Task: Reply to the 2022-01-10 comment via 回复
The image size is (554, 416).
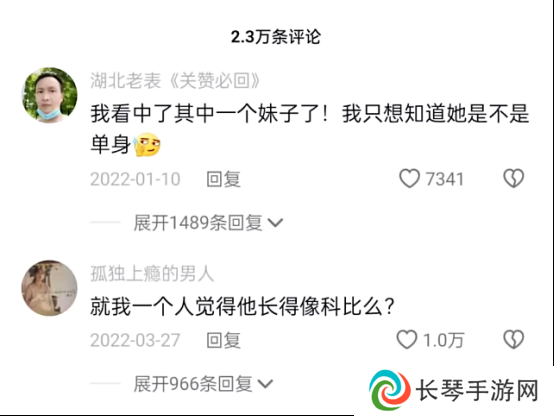Action: [223, 179]
